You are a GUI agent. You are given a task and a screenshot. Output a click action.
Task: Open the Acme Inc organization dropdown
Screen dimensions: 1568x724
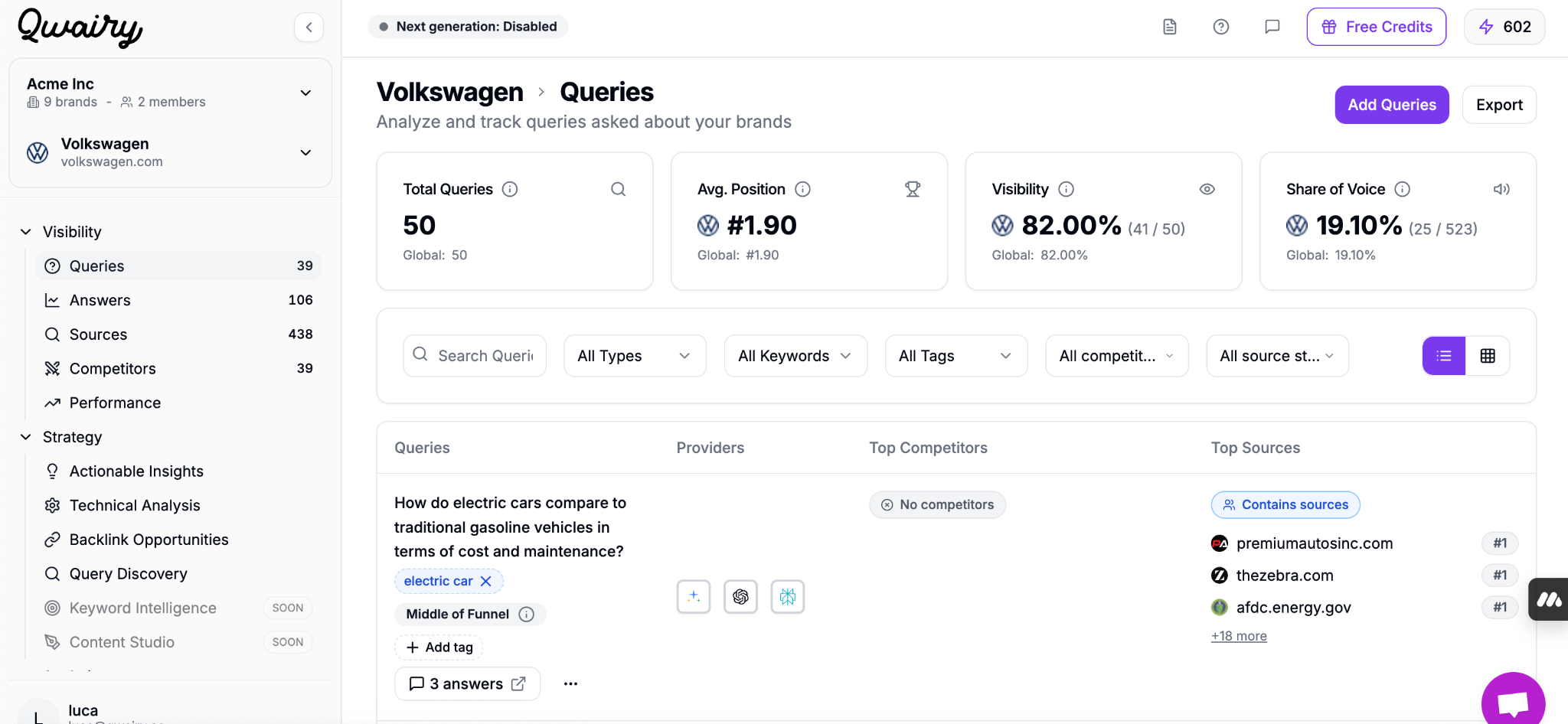(170, 93)
